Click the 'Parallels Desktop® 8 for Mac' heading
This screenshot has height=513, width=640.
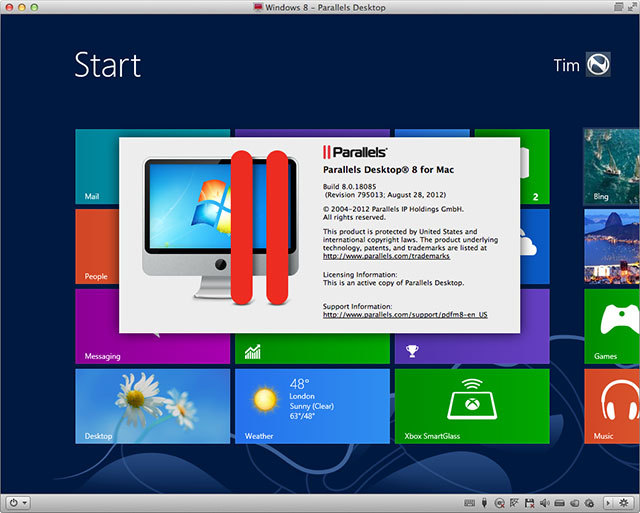388,170
